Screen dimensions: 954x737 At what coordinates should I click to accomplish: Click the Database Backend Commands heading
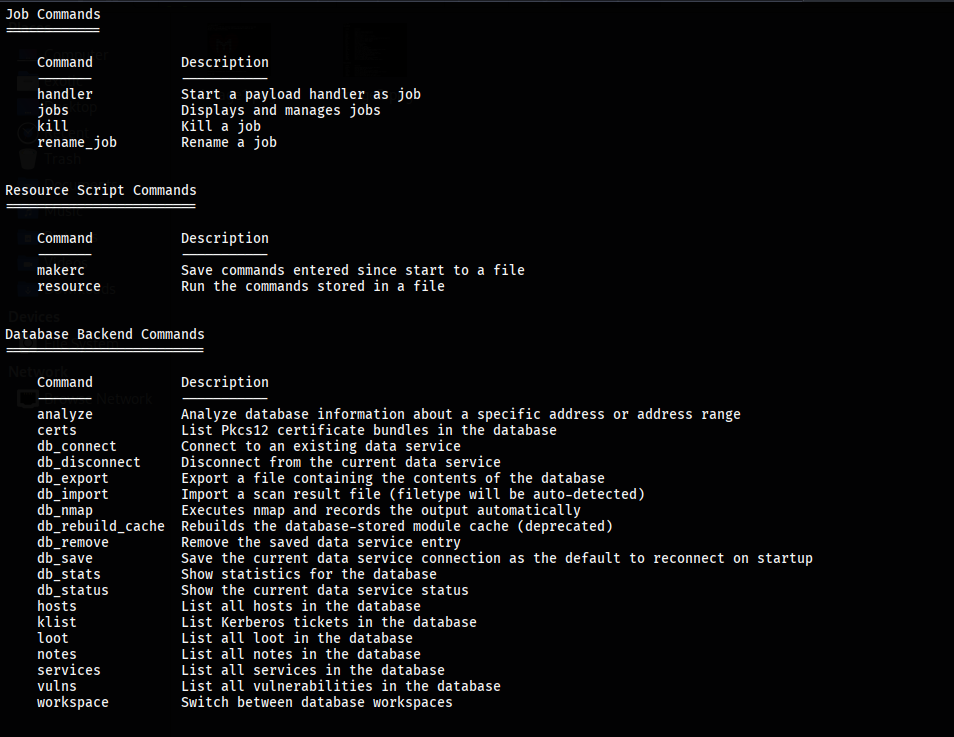point(105,334)
